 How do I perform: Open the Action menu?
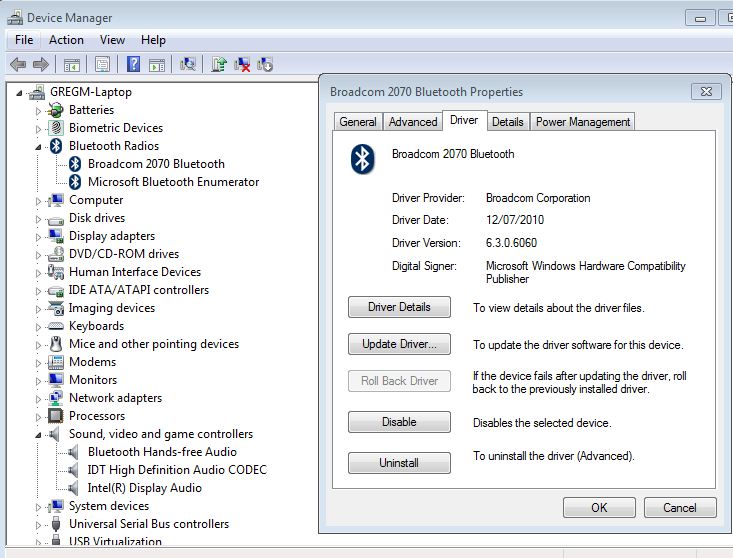(x=66, y=40)
